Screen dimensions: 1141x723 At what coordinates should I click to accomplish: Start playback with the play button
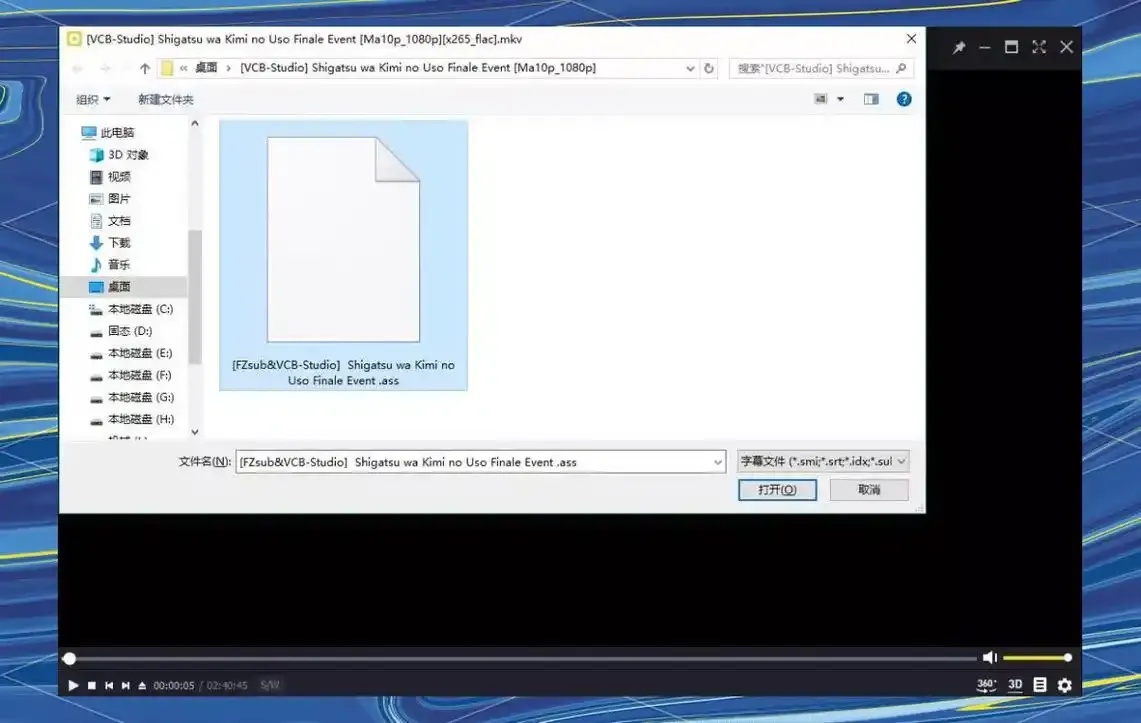pyautogui.click(x=73, y=685)
